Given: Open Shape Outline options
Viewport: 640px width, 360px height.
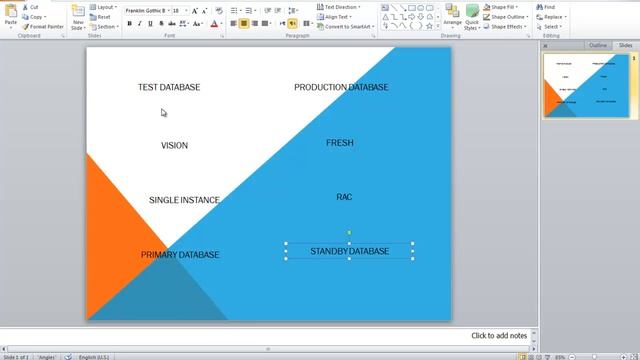Looking at the screenshot, I should pyautogui.click(x=506, y=17).
